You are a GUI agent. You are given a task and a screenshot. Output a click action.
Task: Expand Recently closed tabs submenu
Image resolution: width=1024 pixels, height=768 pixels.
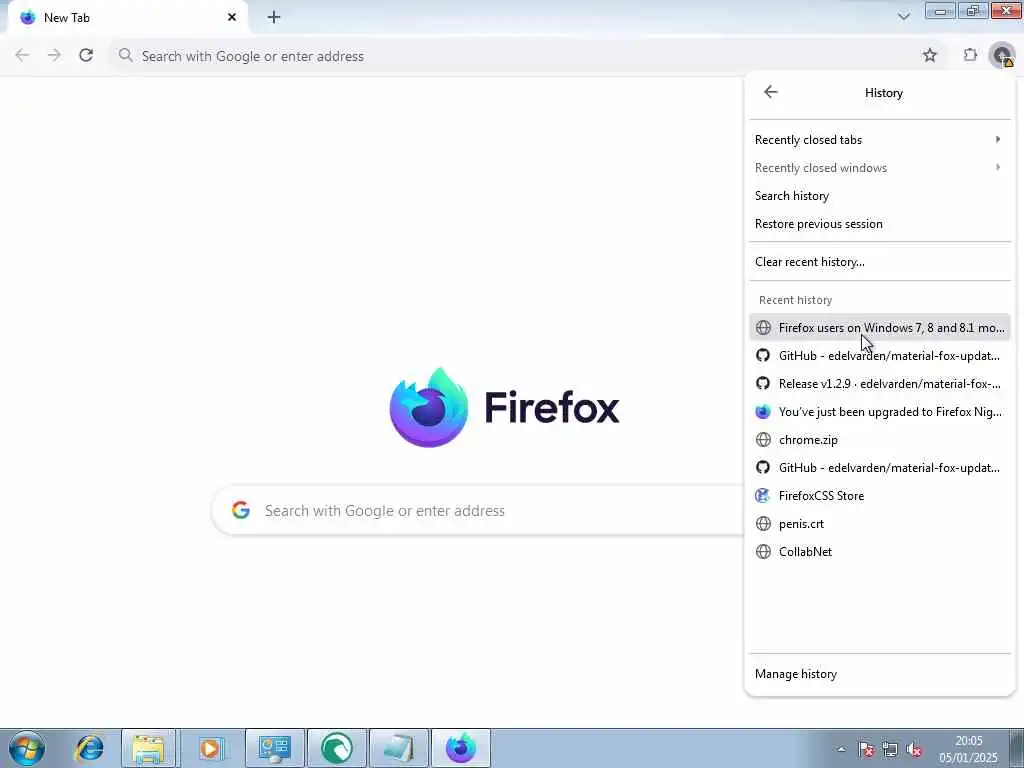[880, 140]
